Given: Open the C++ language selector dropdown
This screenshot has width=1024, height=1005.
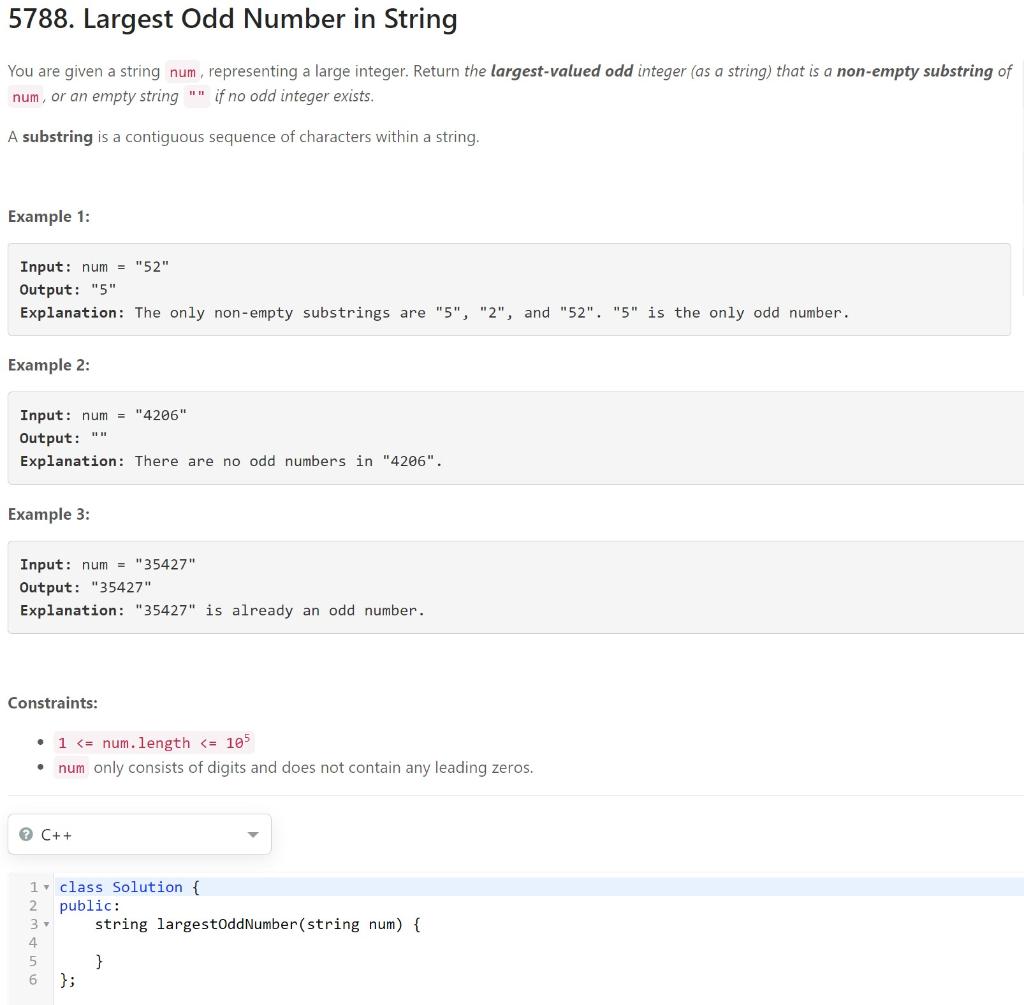Looking at the screenshot, I should click(139, 834).
